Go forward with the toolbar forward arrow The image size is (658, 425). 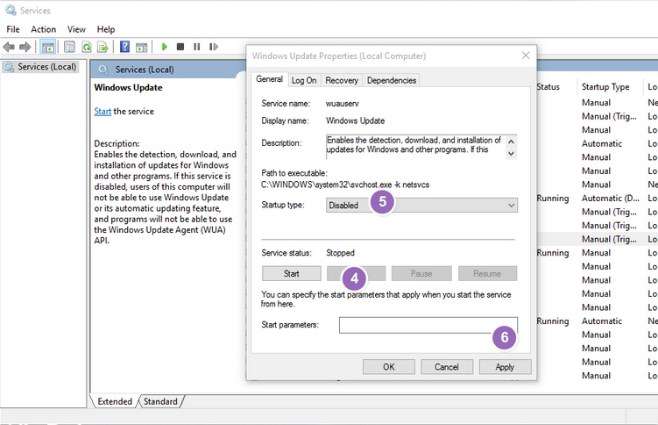tap(25, 47)
